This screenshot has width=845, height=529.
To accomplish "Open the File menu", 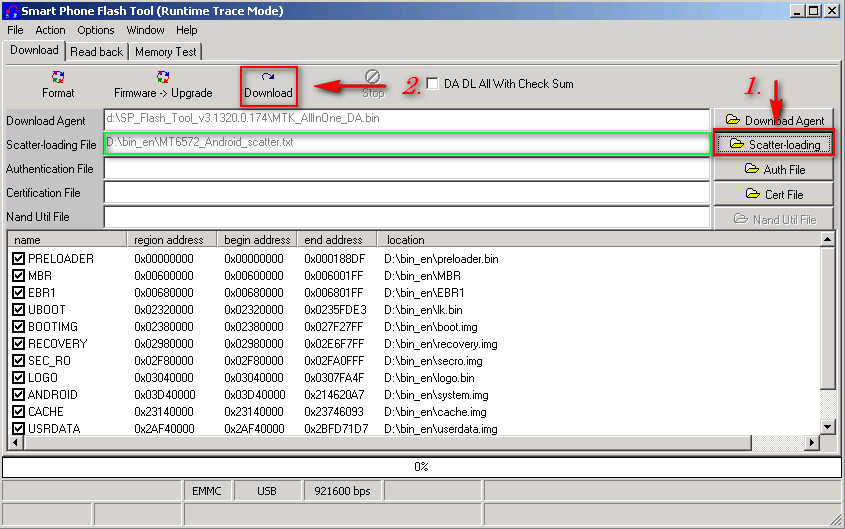I will 15,30.
